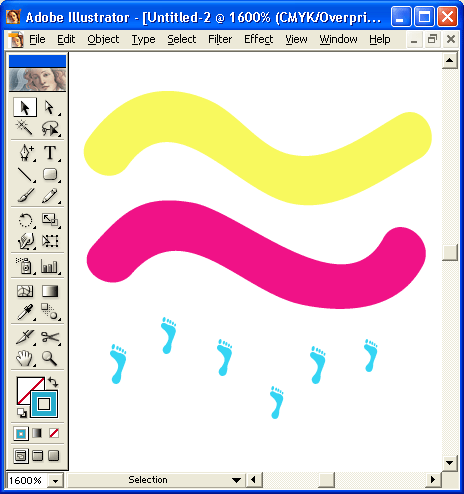This screenshot has width=464, height=494.
Task: Switch to Gradient fill mode button
Action: click(x=37, y=433)
